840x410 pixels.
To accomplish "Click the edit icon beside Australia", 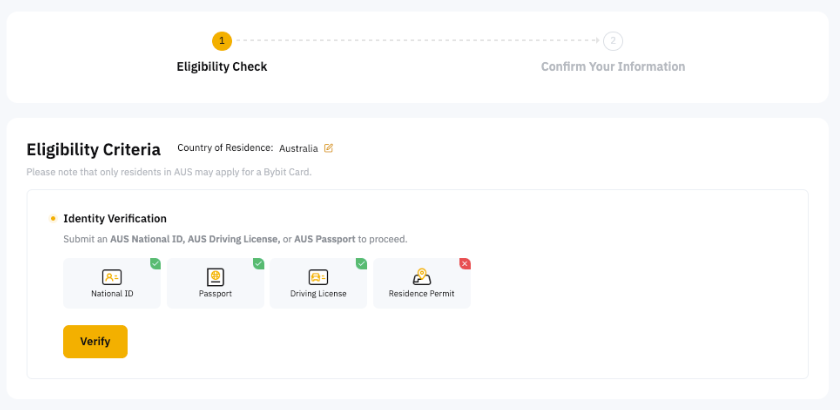I will [x=328, y=148].
